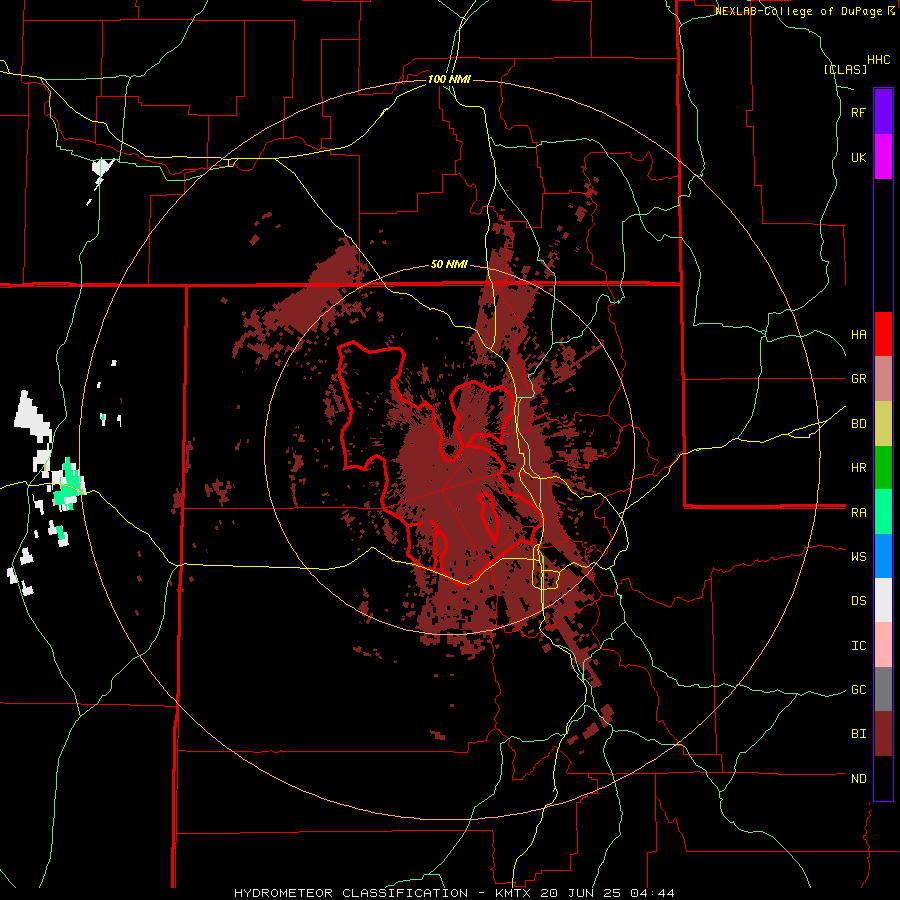
Task: Click the BD legend label
Action: tap(859, 424)
